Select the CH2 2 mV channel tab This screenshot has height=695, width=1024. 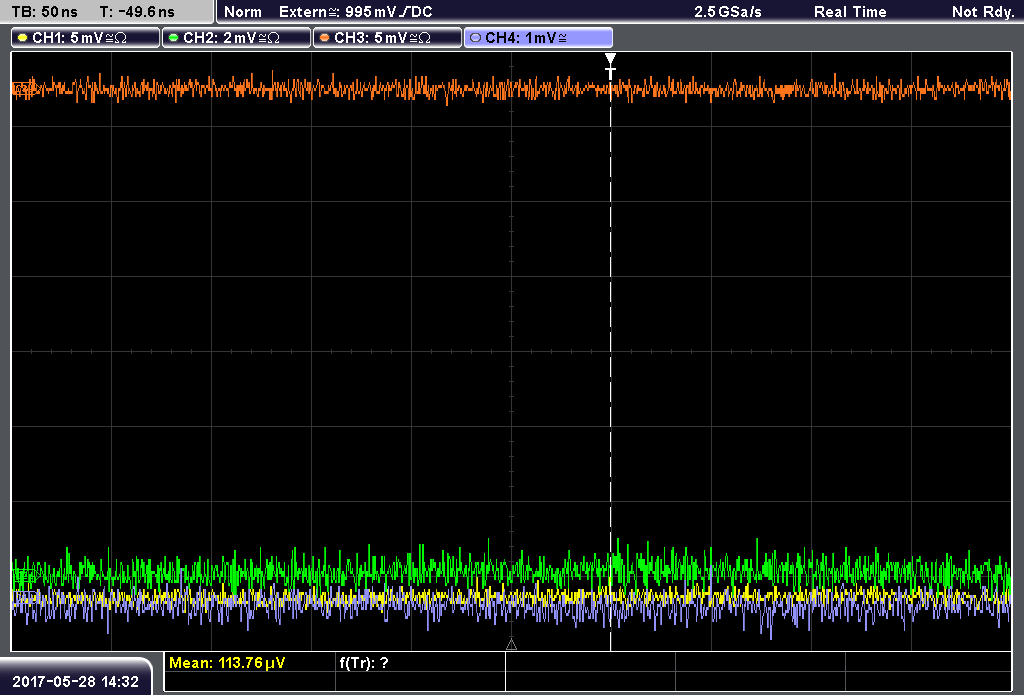(236, 38)
